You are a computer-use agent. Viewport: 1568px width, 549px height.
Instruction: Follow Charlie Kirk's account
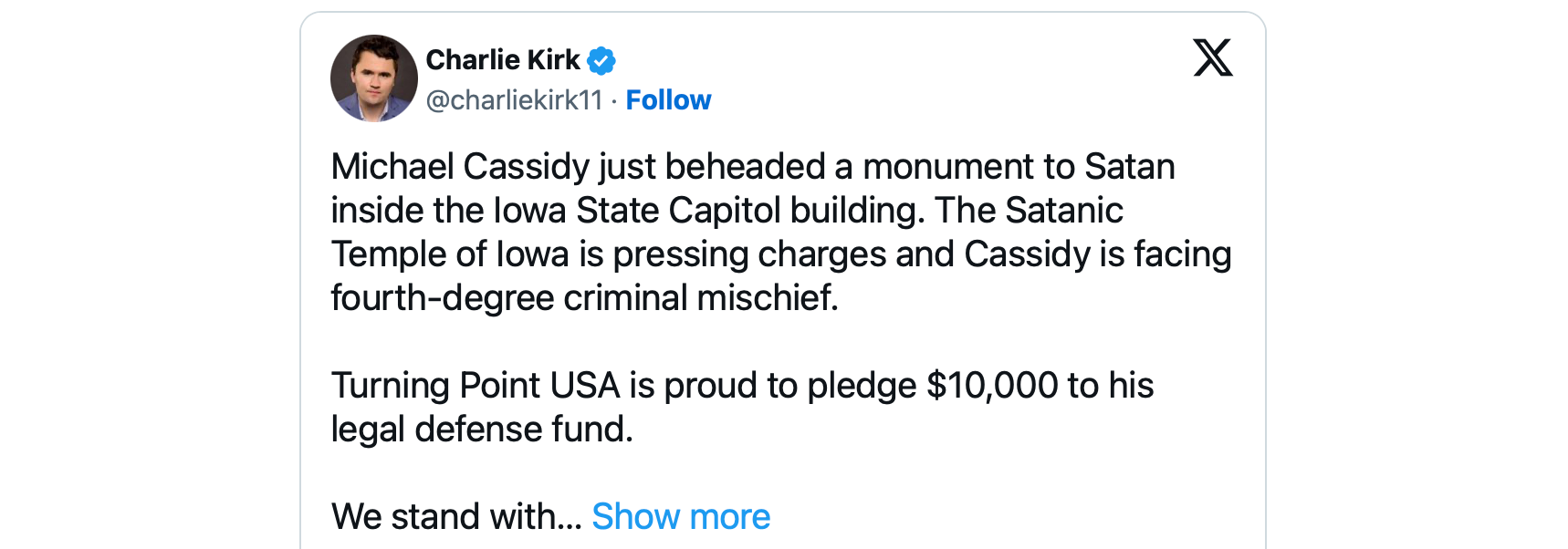(668, 100)
